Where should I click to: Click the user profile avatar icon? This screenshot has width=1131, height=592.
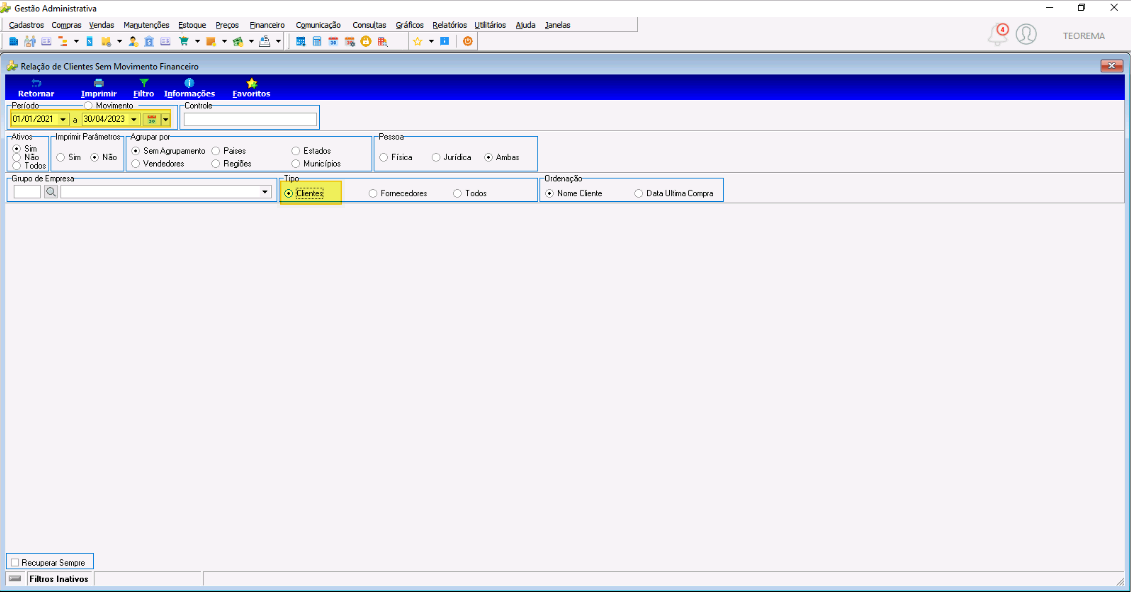tap(1026, 34)
